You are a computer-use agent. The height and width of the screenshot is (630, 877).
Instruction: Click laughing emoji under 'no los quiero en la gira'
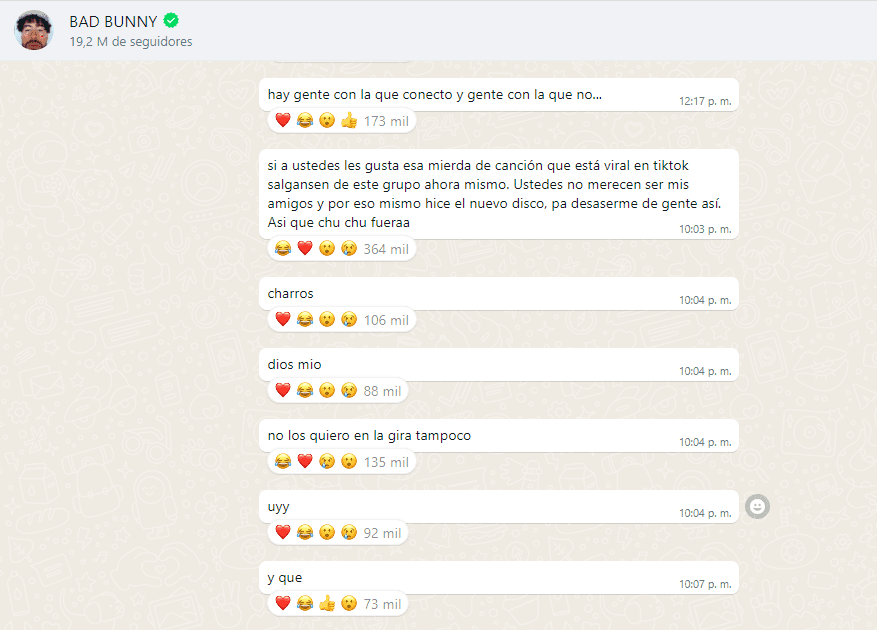[283, 462]
